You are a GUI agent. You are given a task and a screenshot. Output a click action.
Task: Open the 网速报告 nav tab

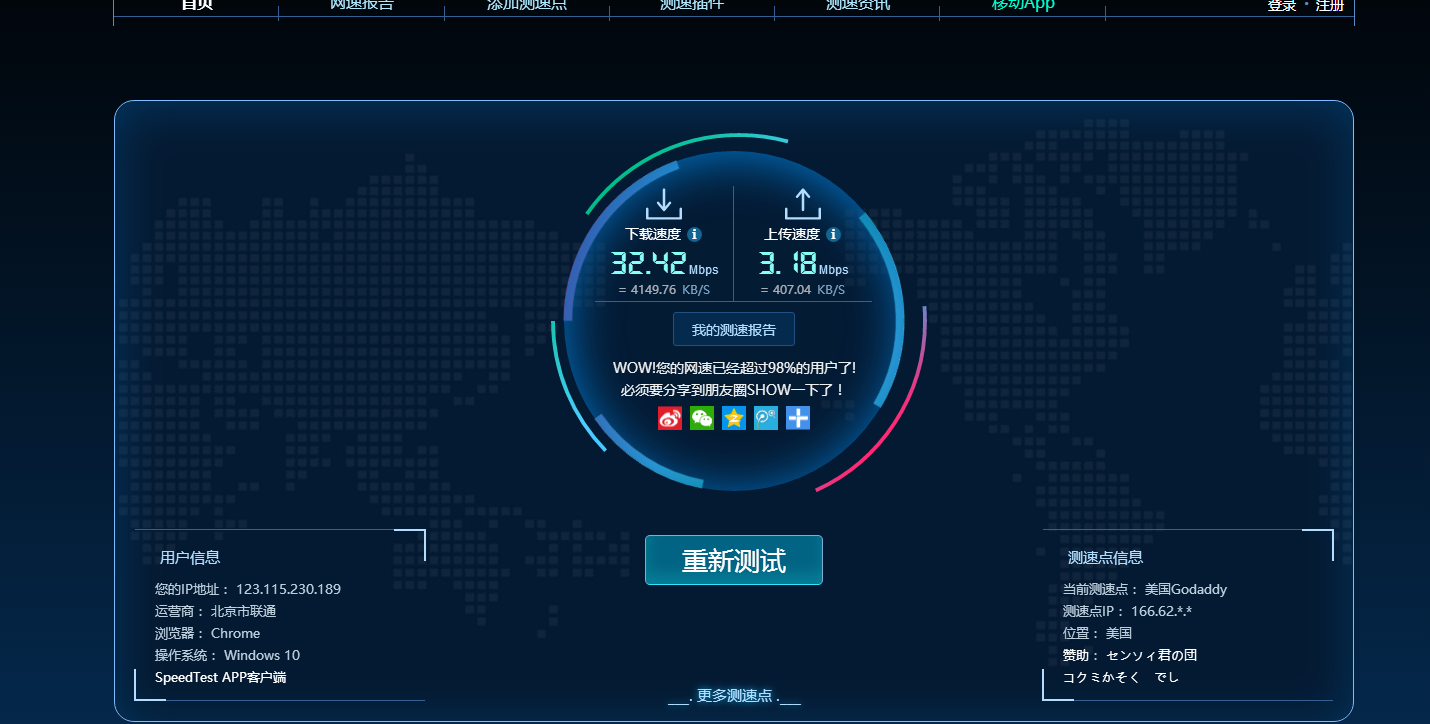click(362, 6)
